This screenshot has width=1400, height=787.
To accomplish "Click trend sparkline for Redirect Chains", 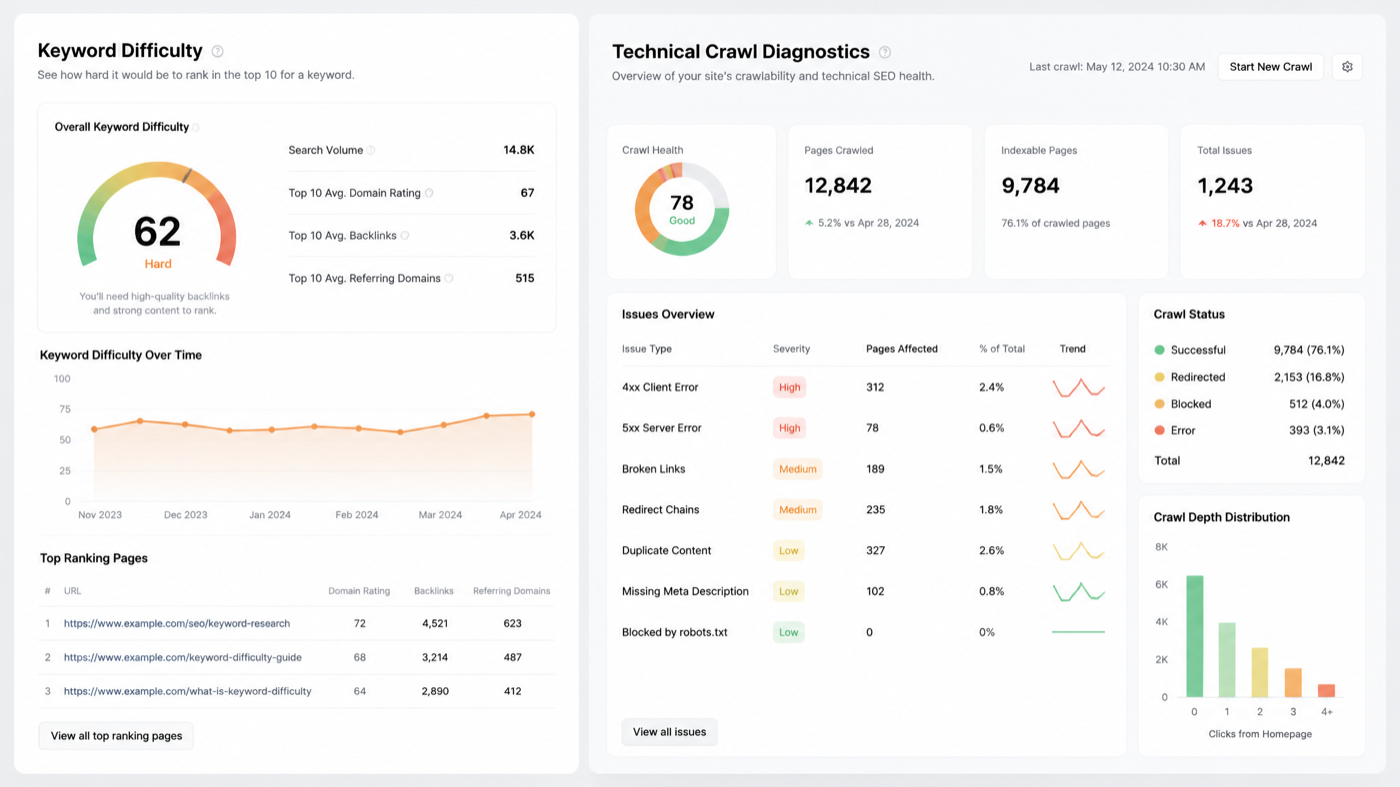I will click(x=1078, y=510).
